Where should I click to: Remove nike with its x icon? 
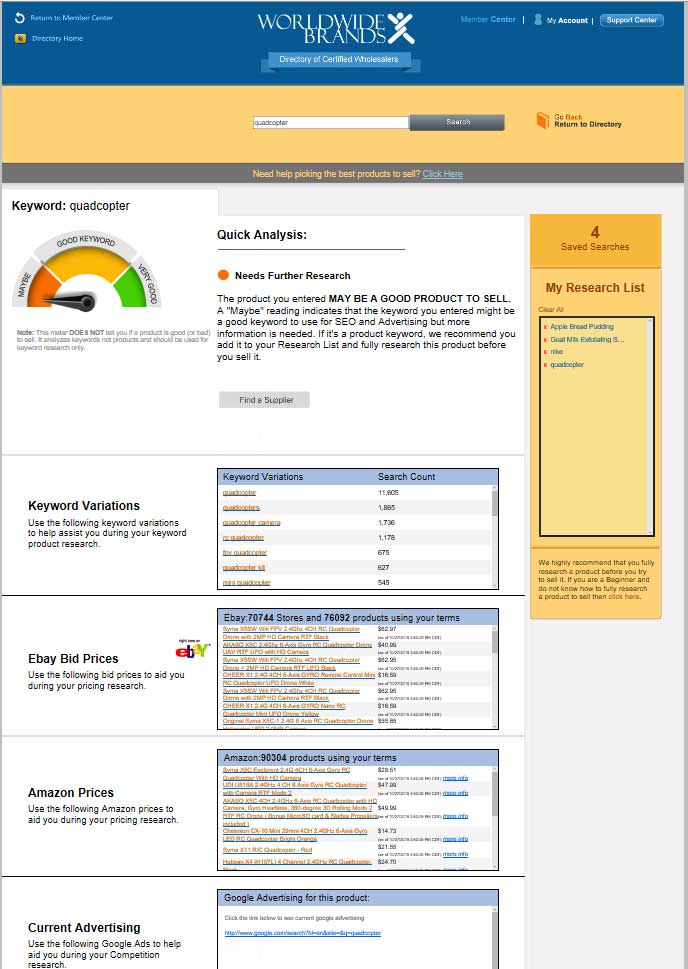click(545, 352)
